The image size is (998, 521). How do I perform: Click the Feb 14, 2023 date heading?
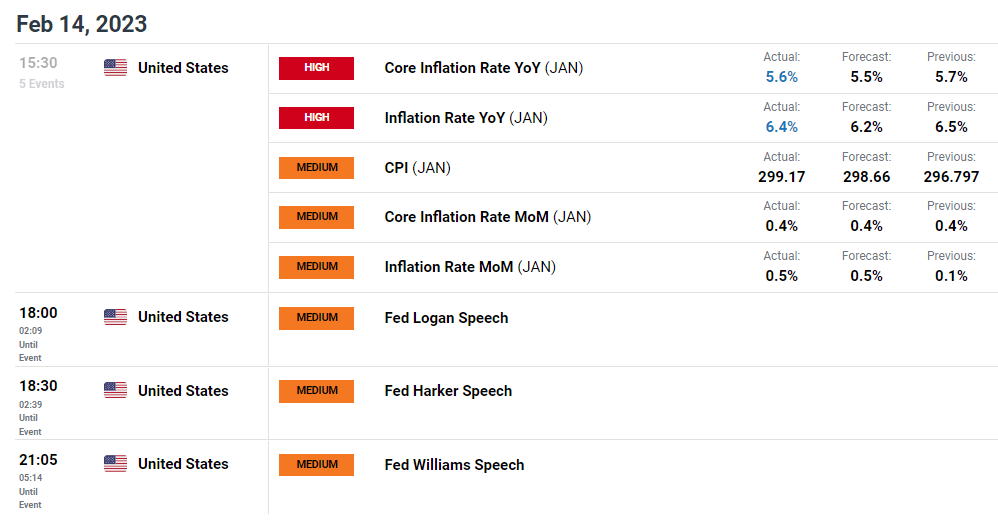[x=81, y=24]
